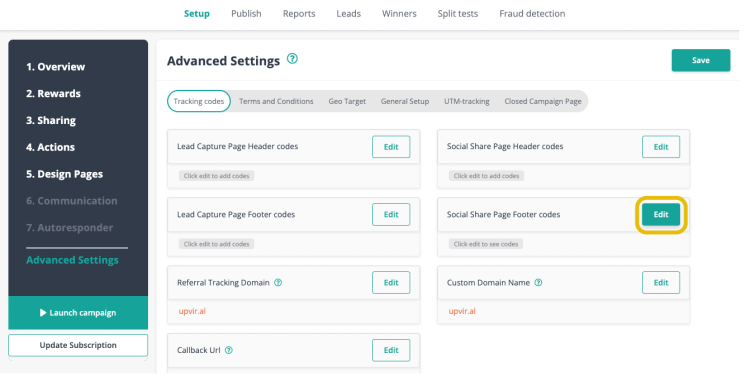Viewport: 750px width, 377px height.
Task: Switch to Geo Target tab
Action: [x=347, y=101]
